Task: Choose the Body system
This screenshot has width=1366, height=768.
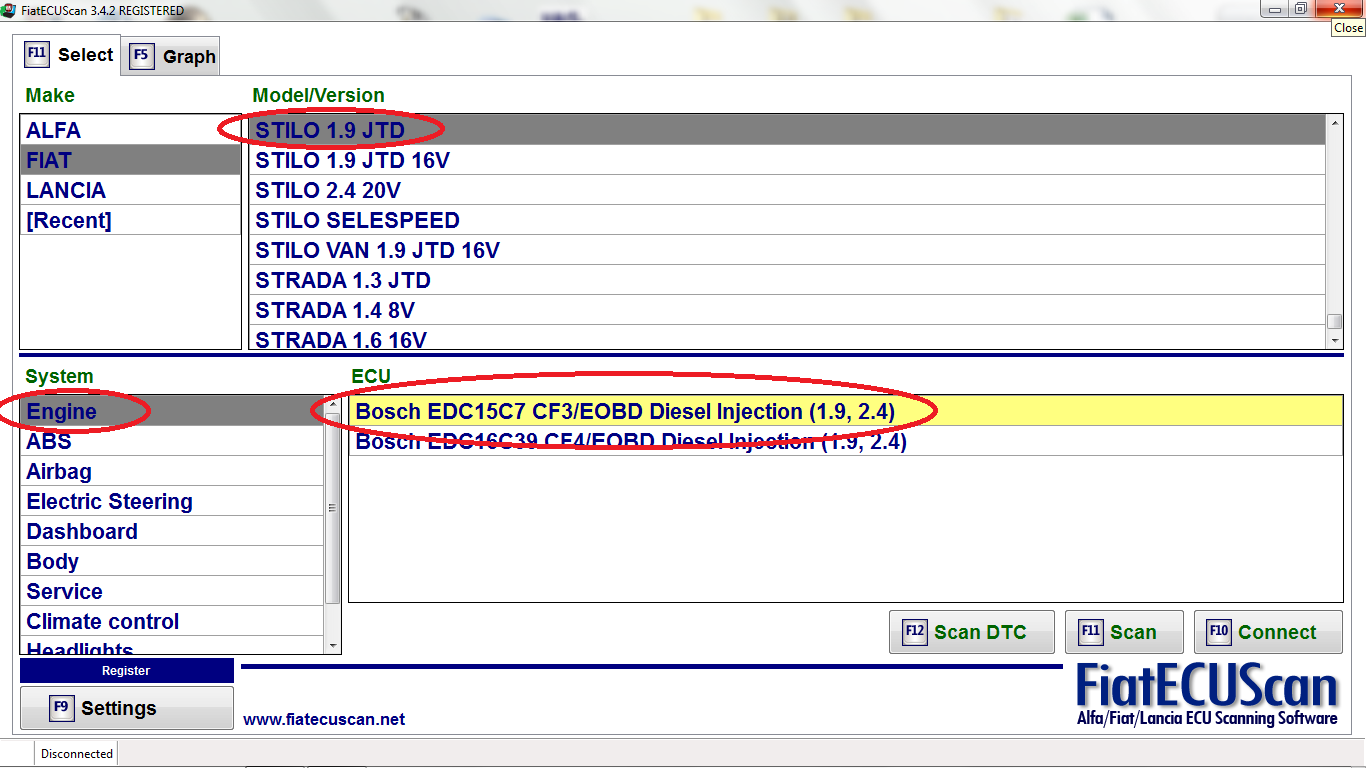Action: 172,561
